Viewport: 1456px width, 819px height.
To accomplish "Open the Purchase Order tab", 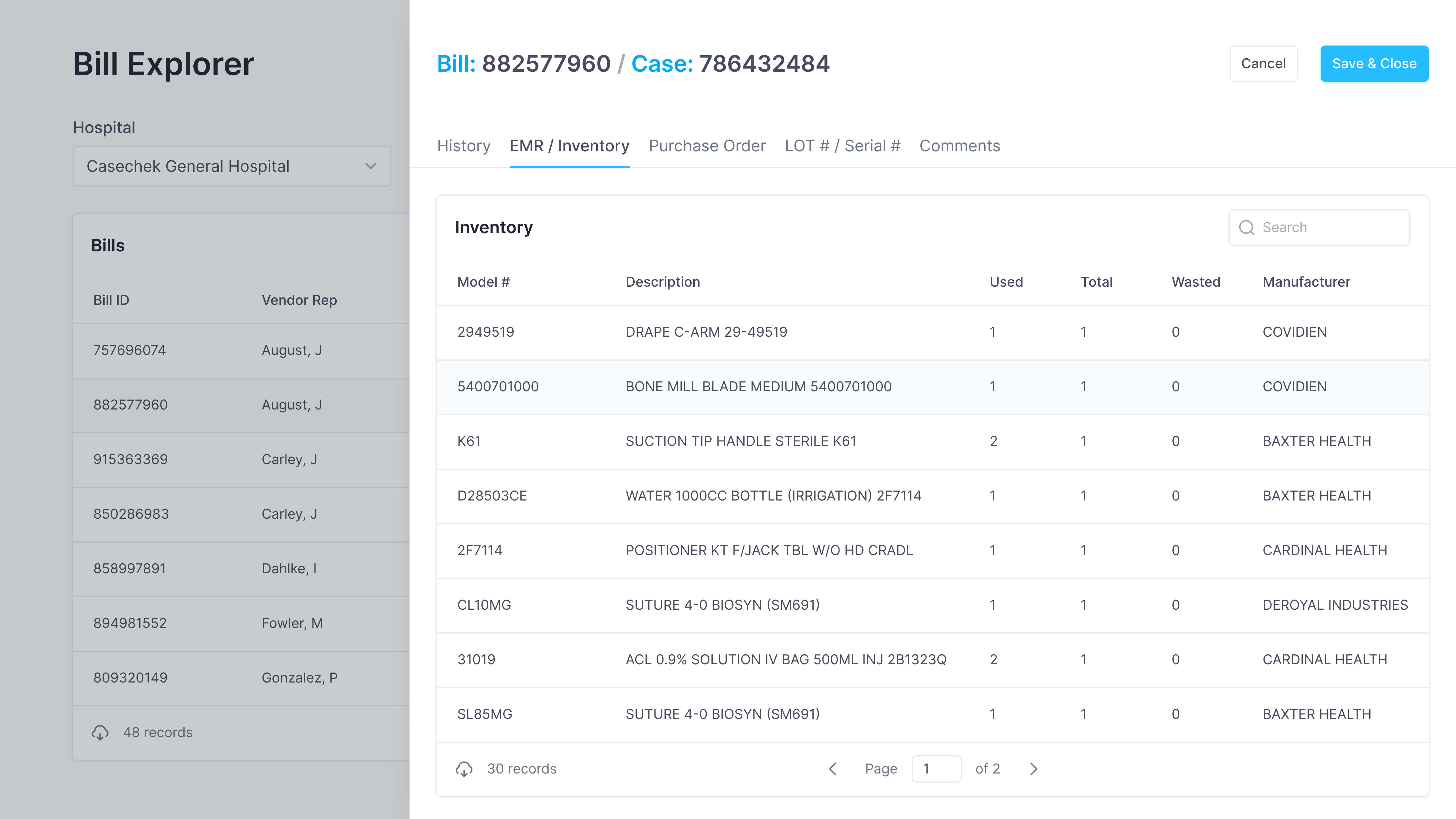I will click(x=707, y=146).
